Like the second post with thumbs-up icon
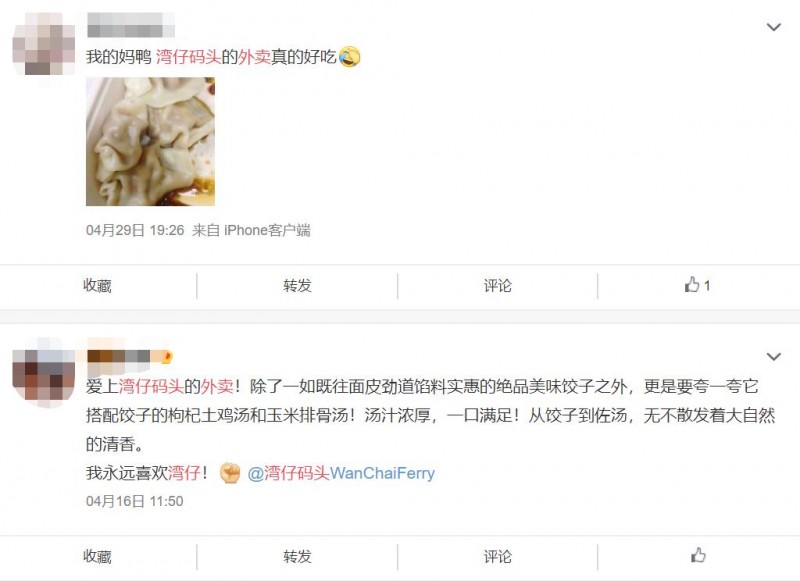Image resolution: width=800 pixels, height=581 pixels. 698,555
